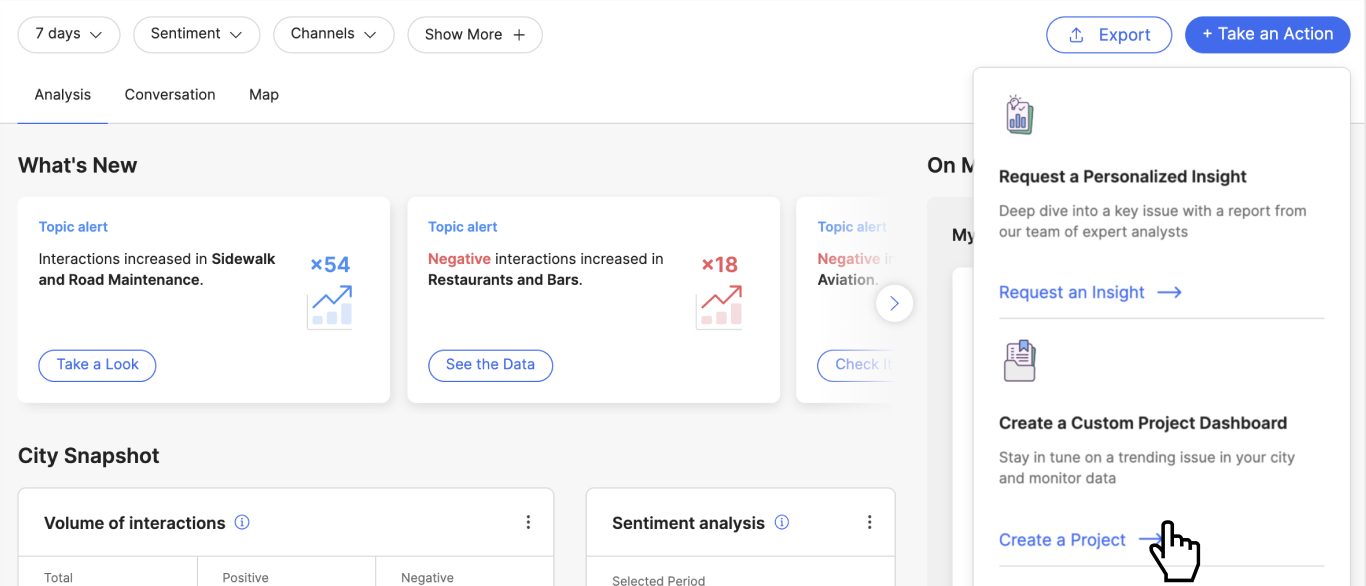Screen dimensions: 1366x586
Task: Click the Total column label
Action: 59,577
